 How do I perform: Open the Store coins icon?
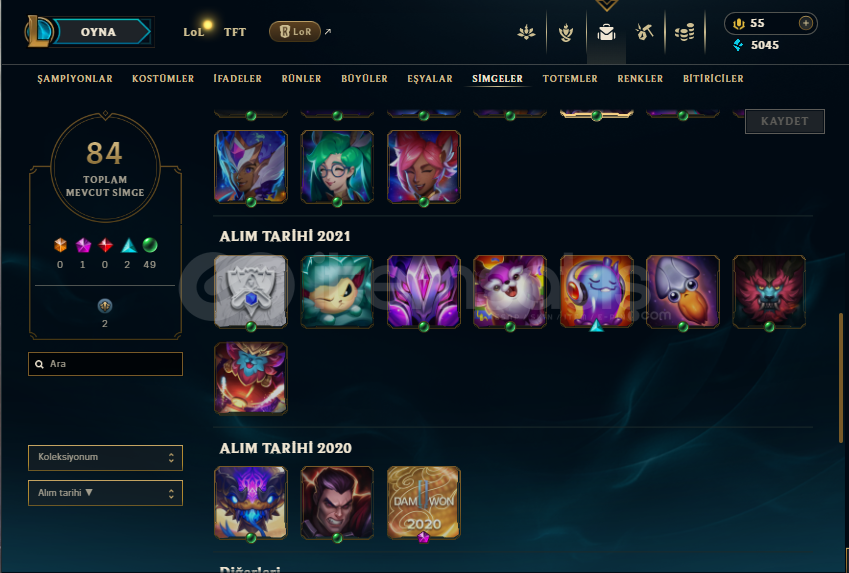[684, 32]
